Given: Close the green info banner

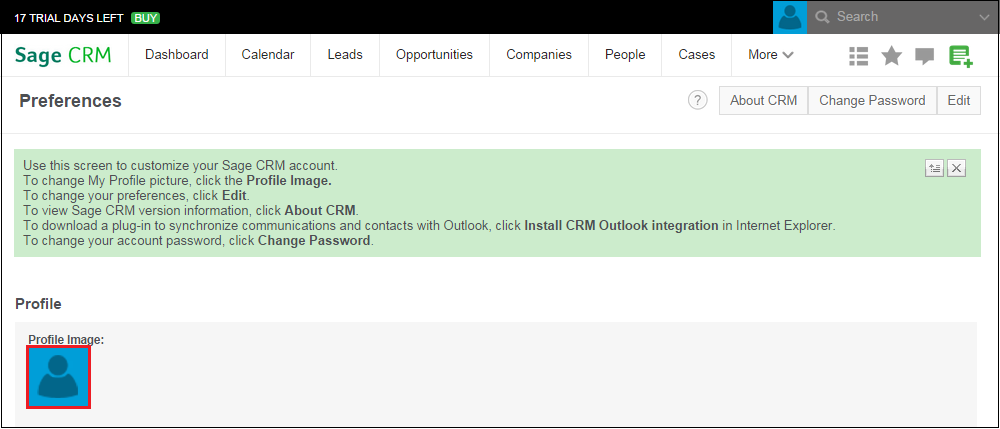Looking at the screenshot, I should (957, 168).
